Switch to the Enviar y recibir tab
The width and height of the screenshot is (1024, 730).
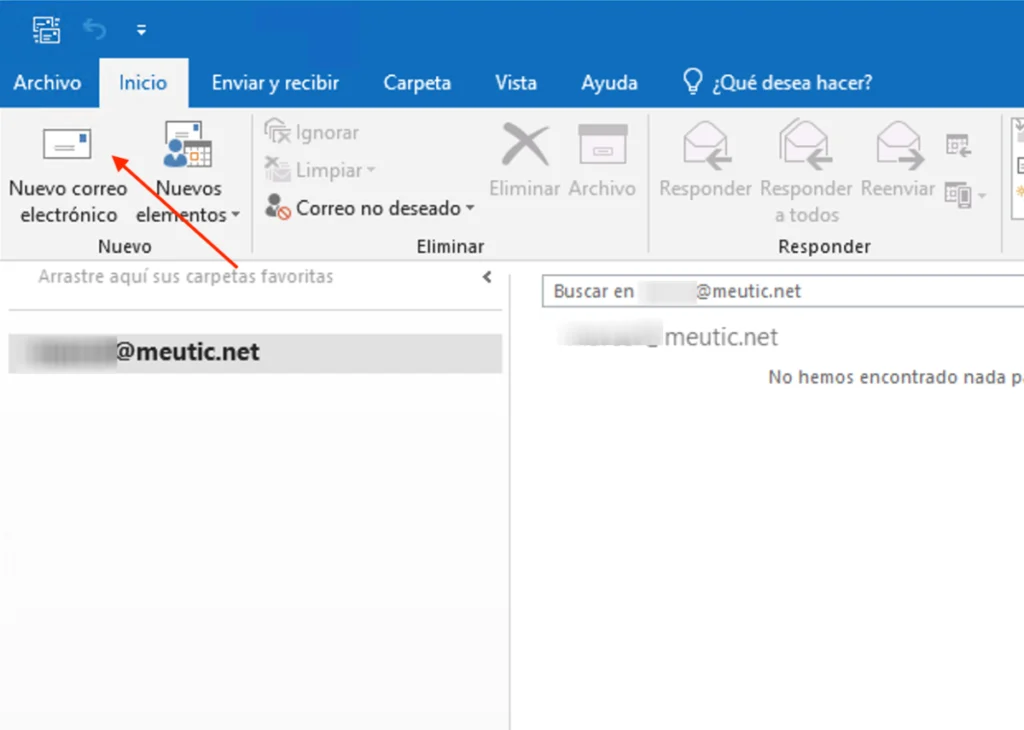[275, 83]
